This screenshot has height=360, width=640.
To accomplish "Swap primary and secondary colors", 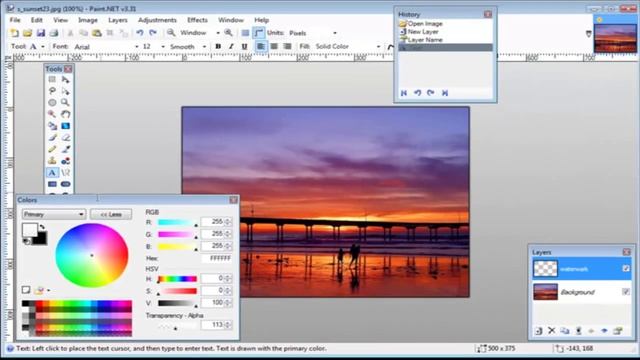I will (42, 227).
